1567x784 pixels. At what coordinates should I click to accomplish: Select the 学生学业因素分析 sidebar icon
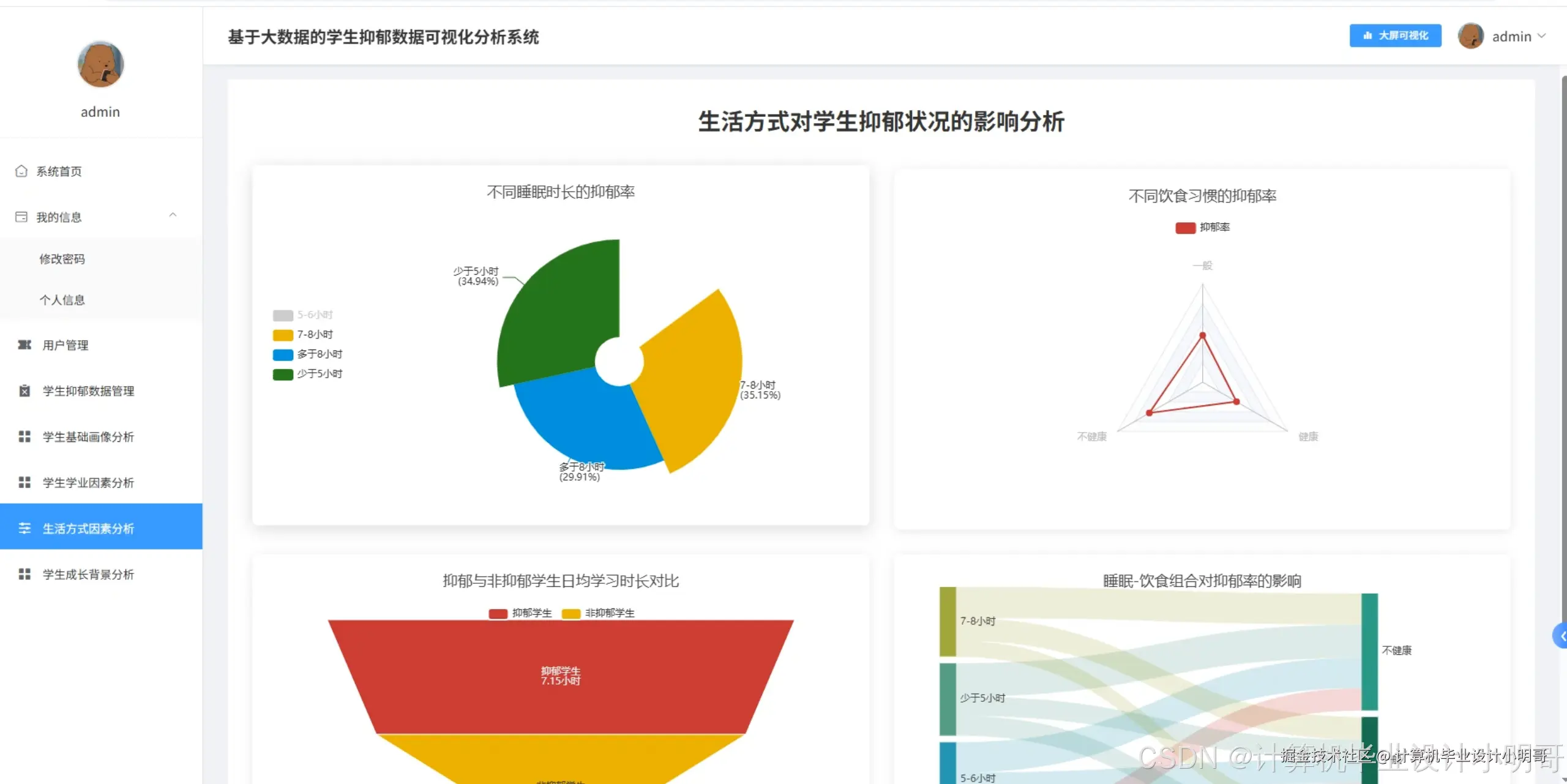[24, 482]
